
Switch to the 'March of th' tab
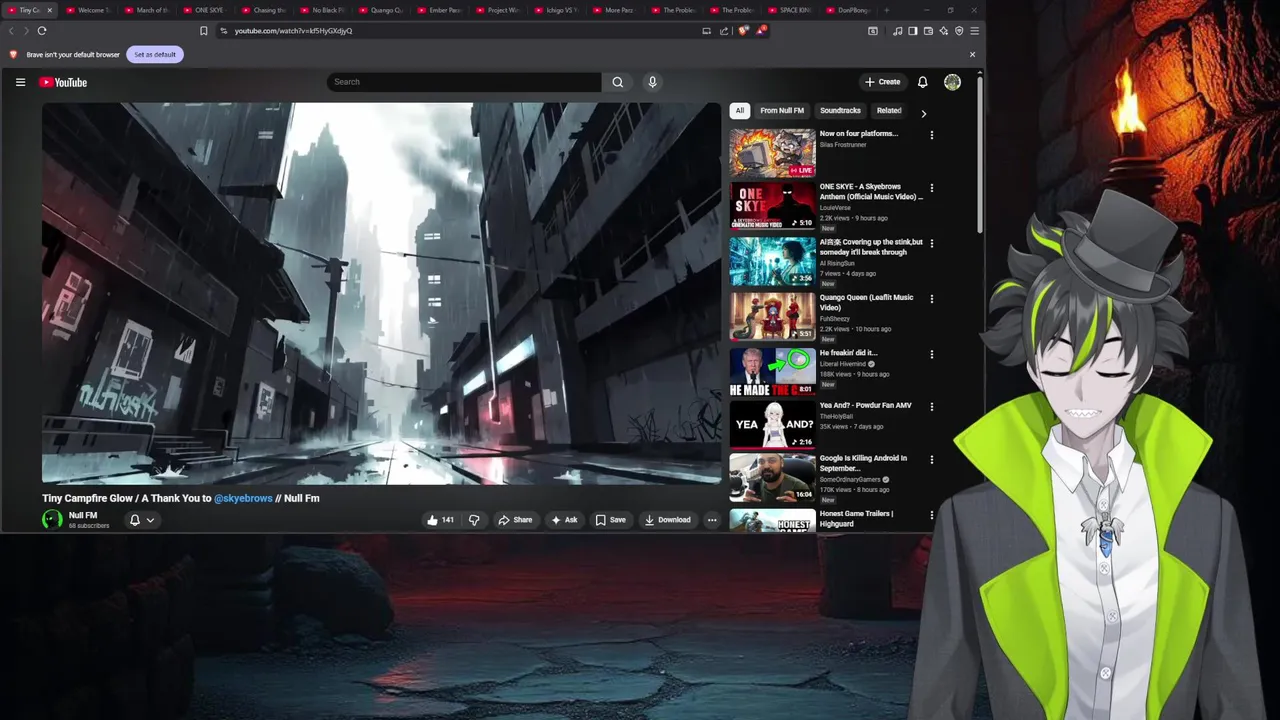coord(147,10)
